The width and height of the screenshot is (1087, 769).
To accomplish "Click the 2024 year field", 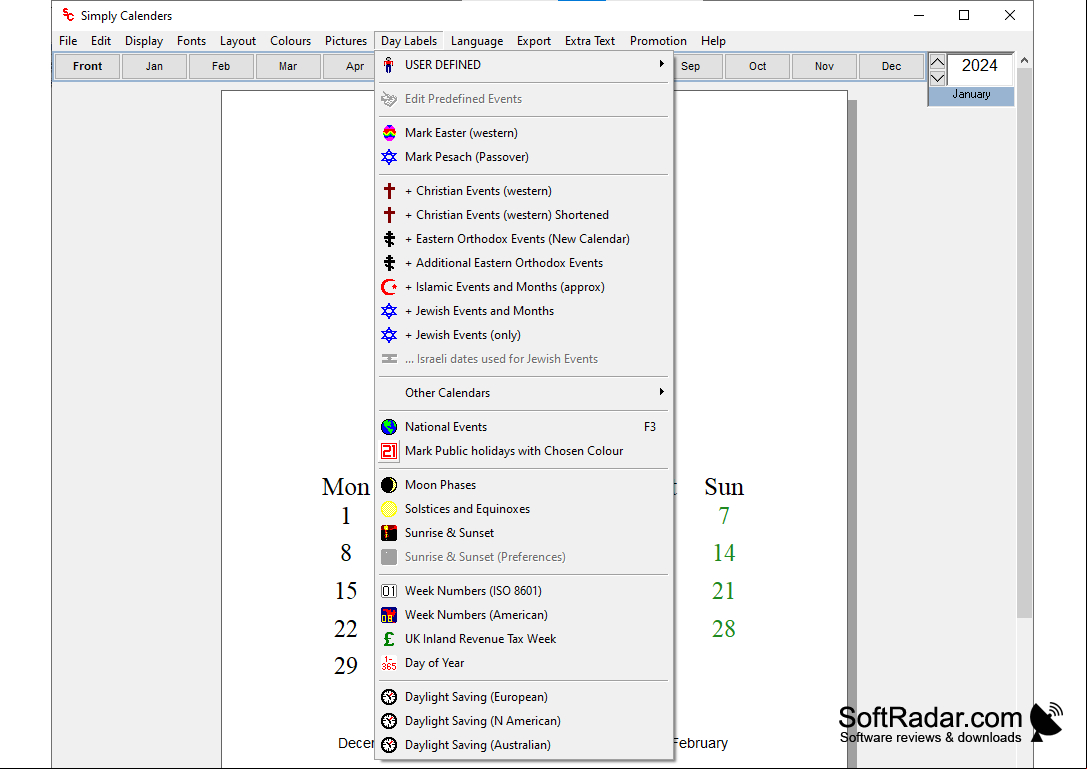I will coord(980,67).
